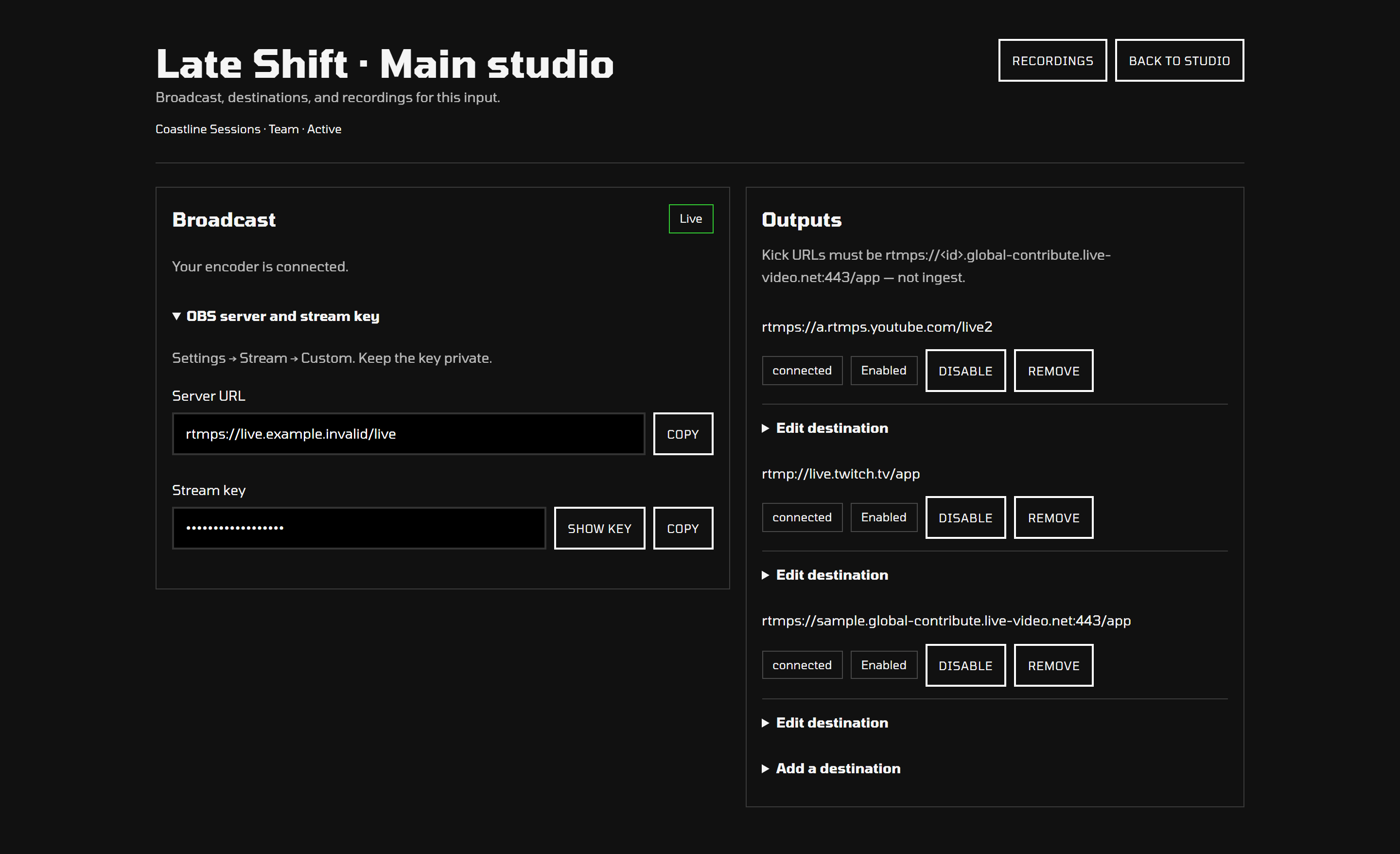Click 'Your encoder is connected.' text
This screenshot has width=1400, height=854.
260,267
